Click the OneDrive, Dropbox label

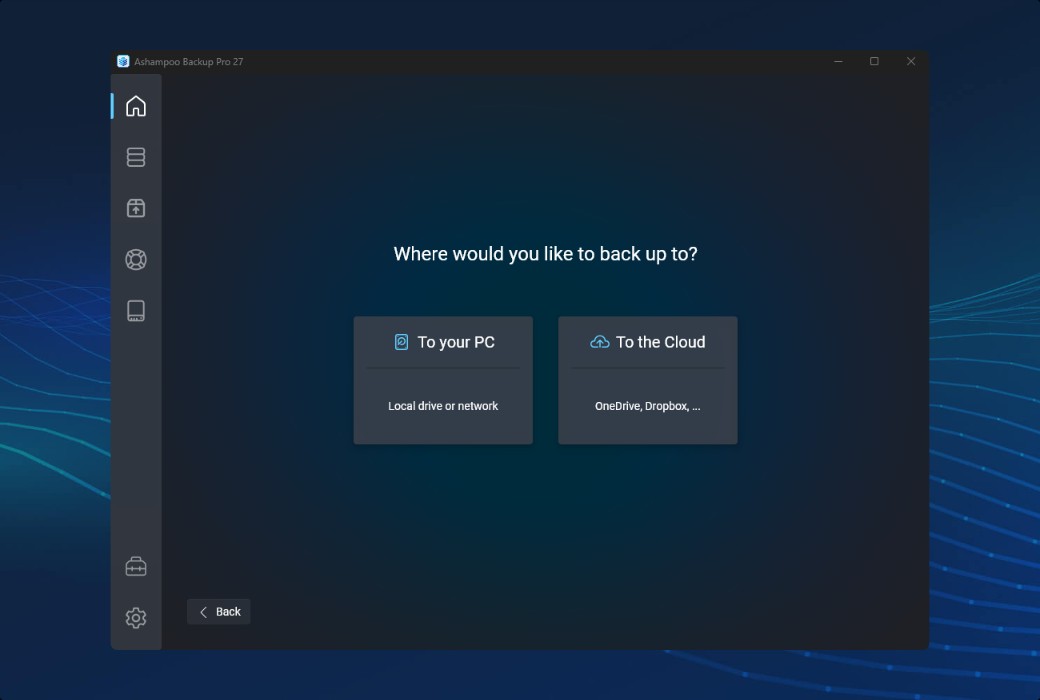click(x=647, y=405)
